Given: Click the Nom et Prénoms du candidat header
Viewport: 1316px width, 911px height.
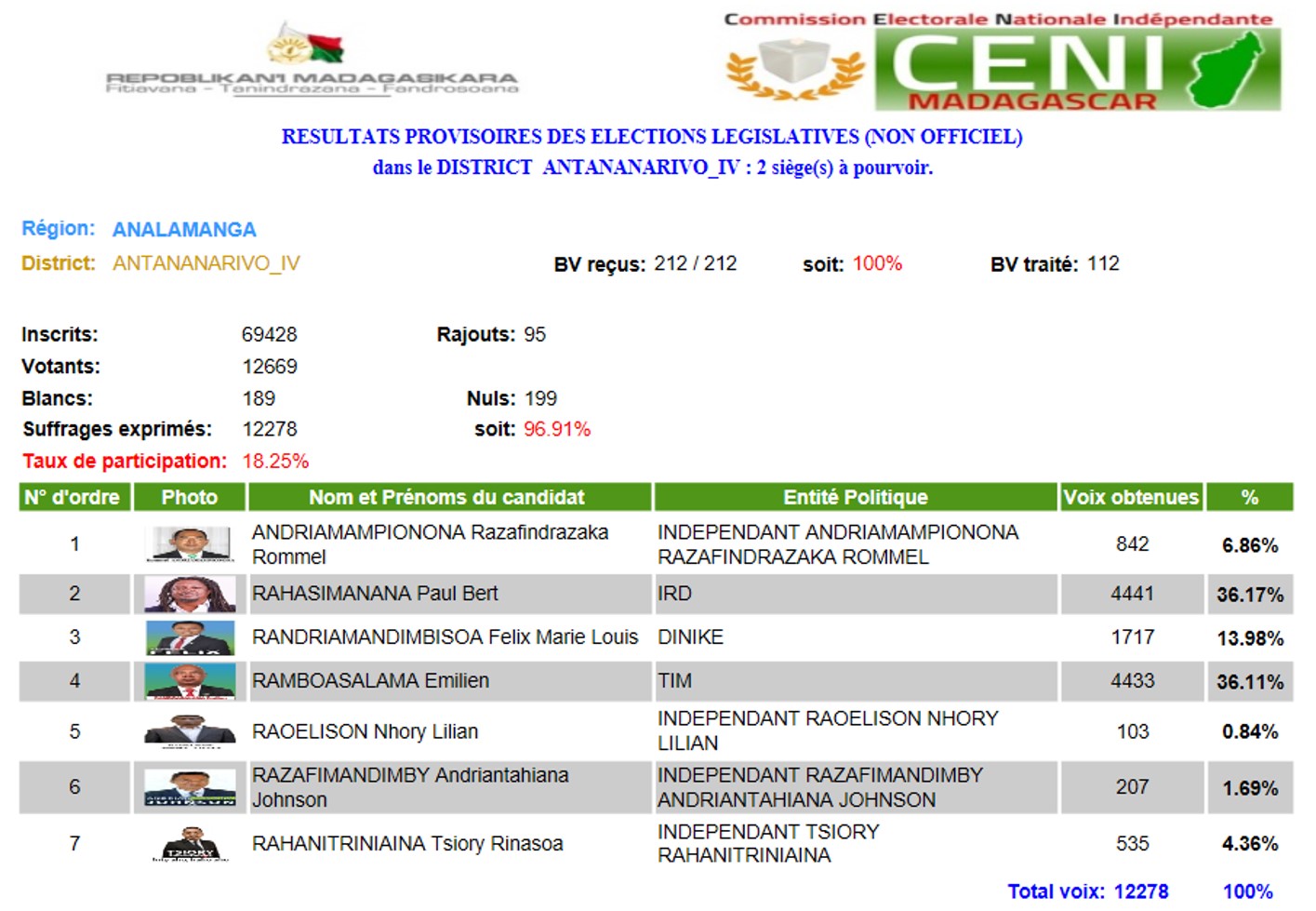Looking at the screenshot, I should (x=449, y=497).
